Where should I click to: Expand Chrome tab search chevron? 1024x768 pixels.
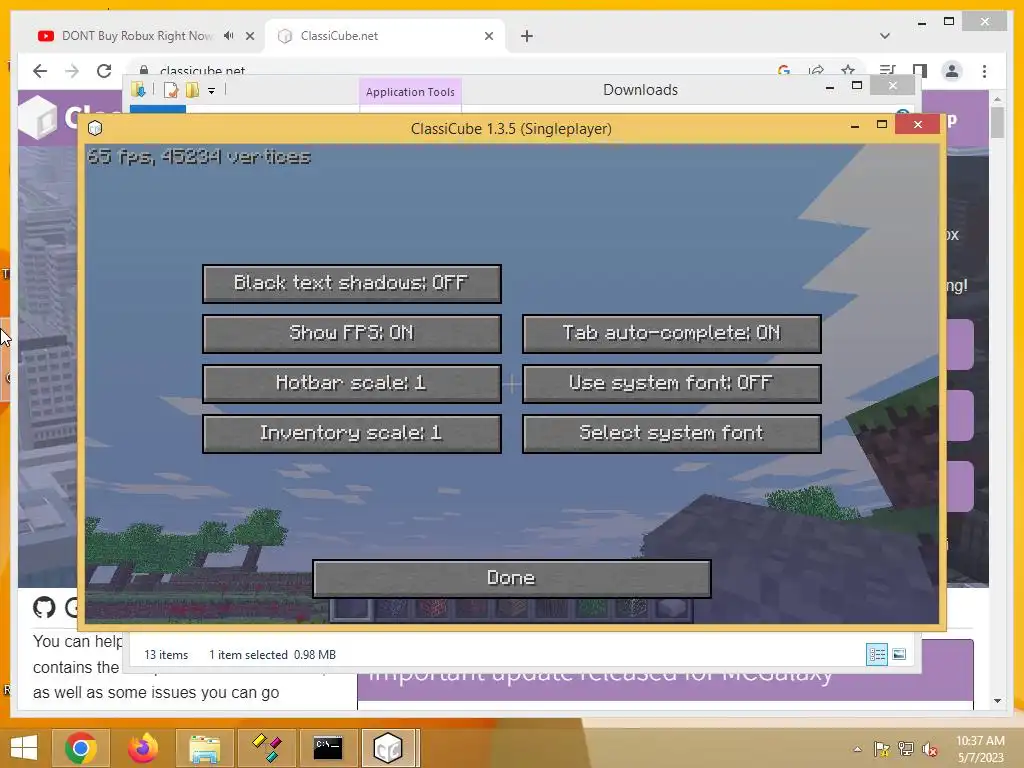coord(885,36)
